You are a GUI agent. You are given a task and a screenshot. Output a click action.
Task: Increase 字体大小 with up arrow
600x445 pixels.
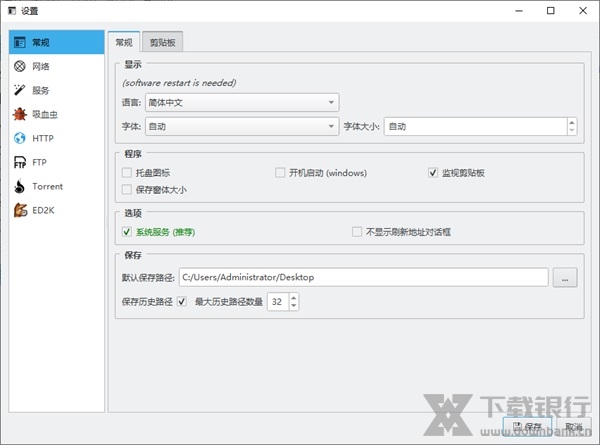(572, 122)
